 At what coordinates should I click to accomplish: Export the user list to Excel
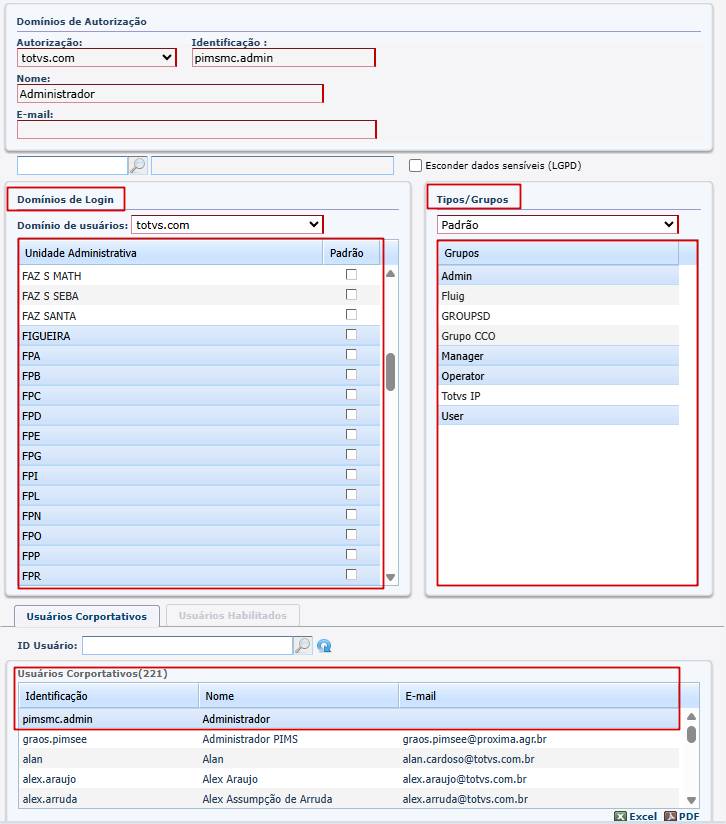coord(636,816)
